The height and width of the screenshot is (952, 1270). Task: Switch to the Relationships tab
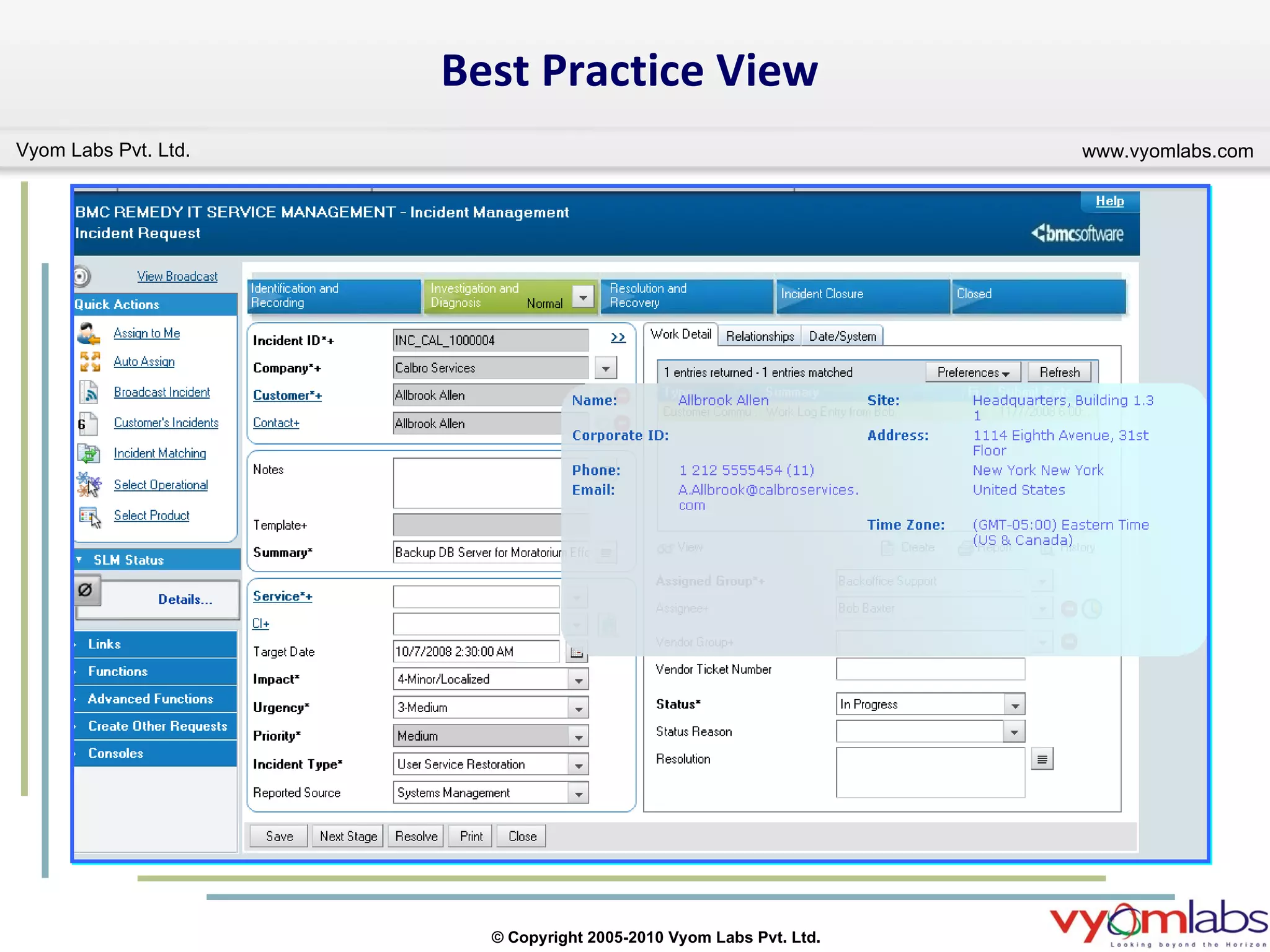click(x=760, y=336)
